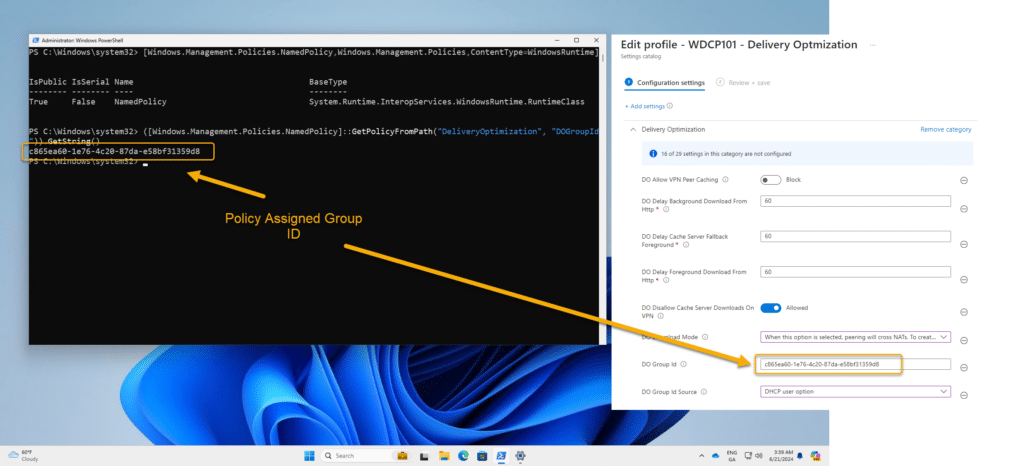This screenshot has width=1024, height=466.
Task: Click 'NamedPolicy' in the PowerShell output
Action: tap(140, 102)
